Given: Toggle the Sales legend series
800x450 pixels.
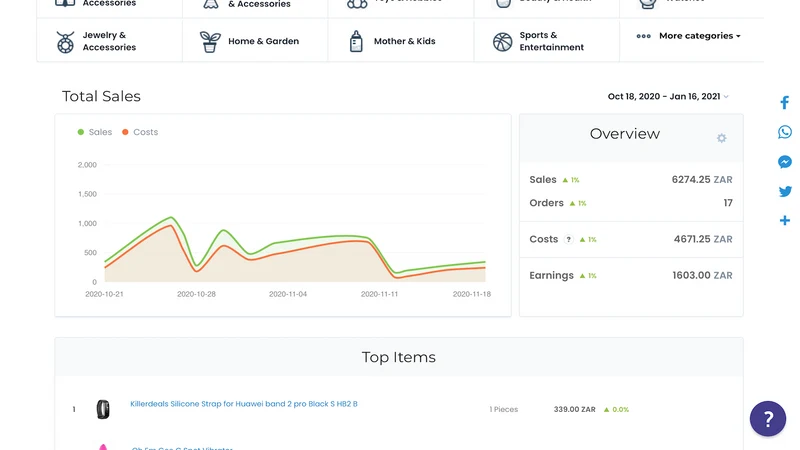Looking at the screenshot, I should pos(95,132).
